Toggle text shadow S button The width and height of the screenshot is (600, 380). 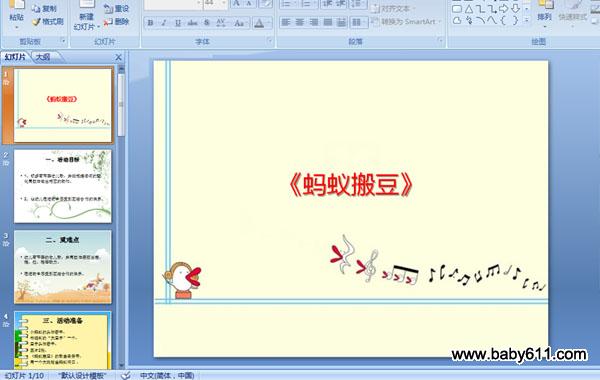point(207,23)
